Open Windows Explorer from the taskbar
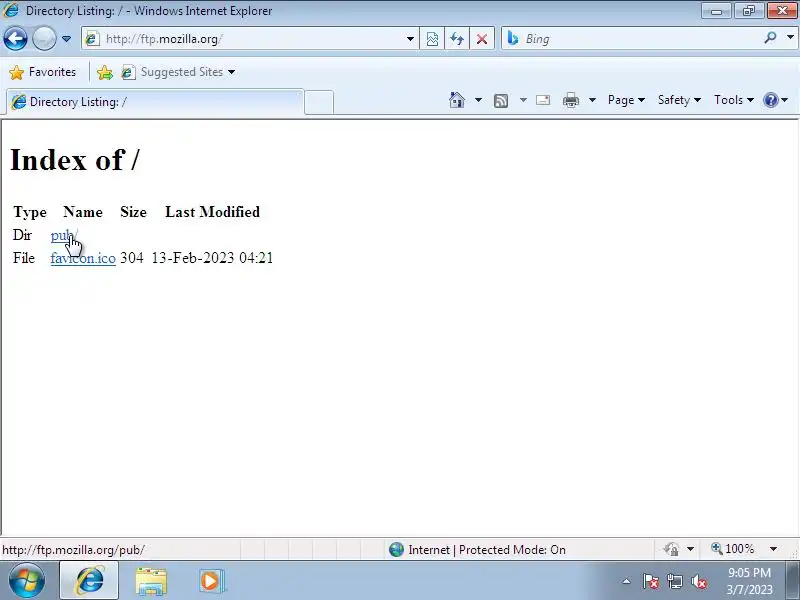The width and height of the screenshot is (800, 600). click(x=151, y=581)
